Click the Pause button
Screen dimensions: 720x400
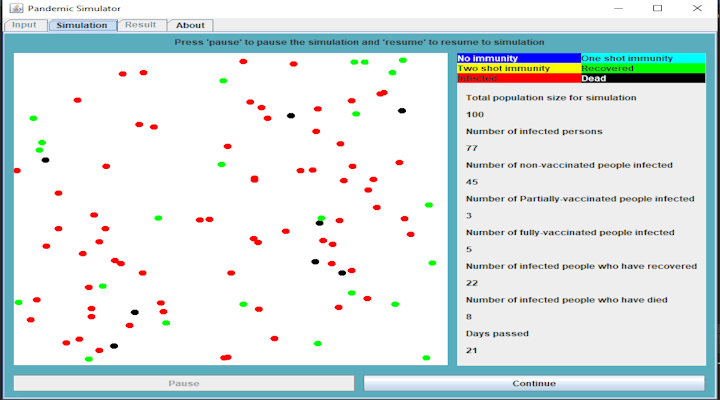click(184, 383)
